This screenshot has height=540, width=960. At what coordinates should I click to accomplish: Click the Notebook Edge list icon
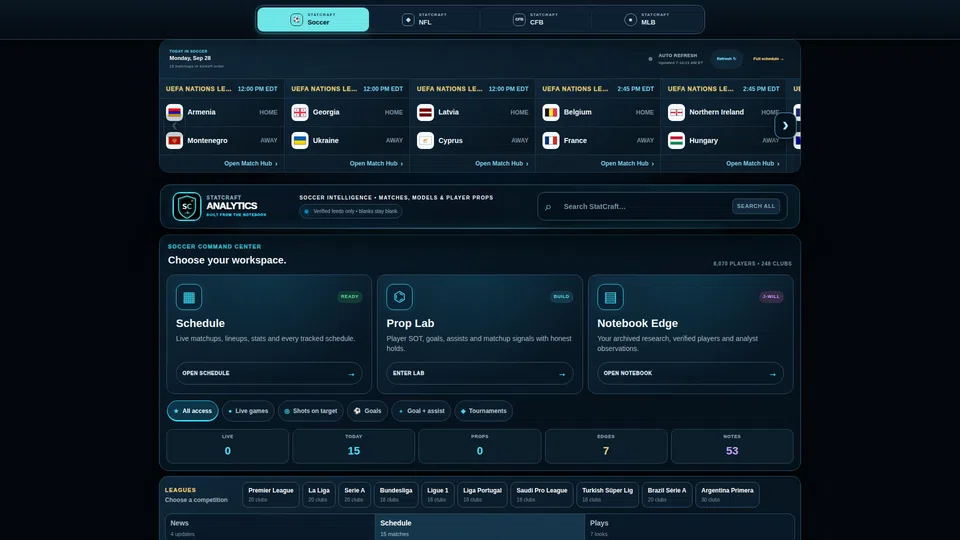click(610, 297)
